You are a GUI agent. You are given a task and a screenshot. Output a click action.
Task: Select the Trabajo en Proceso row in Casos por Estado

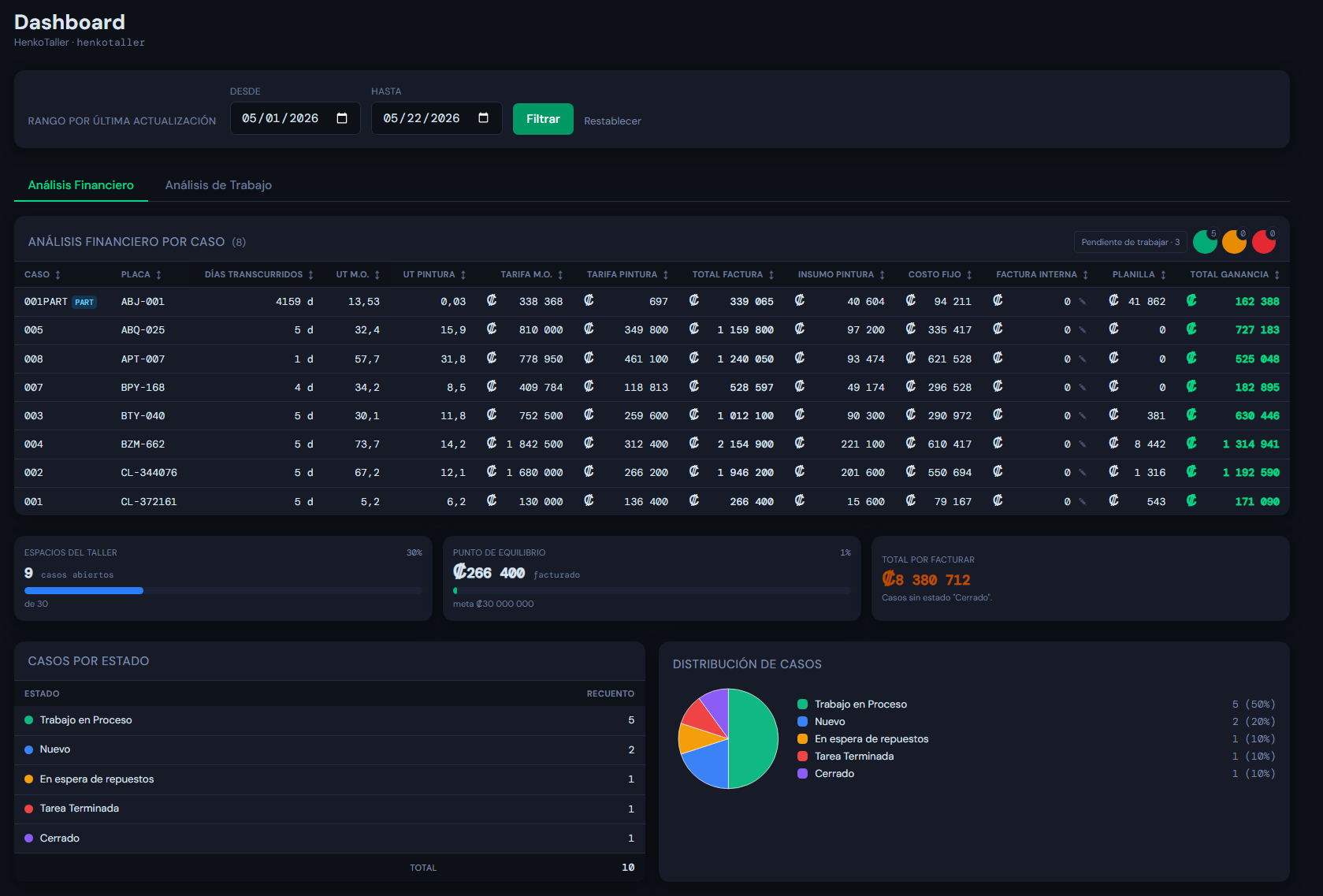click(329, 720)
